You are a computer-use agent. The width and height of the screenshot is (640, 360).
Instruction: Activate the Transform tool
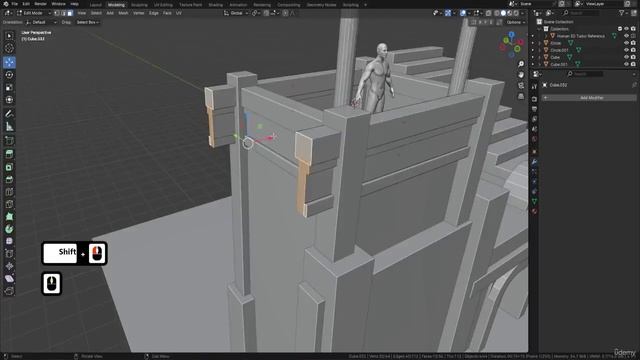point(9,100)
